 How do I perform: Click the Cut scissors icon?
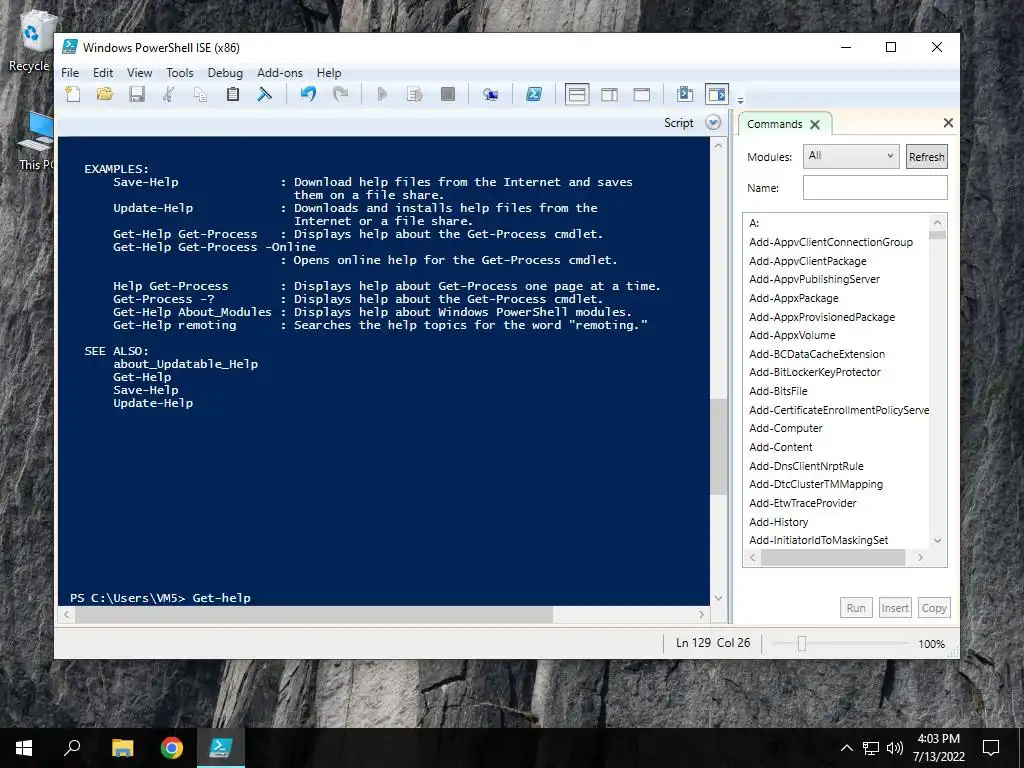168,95
